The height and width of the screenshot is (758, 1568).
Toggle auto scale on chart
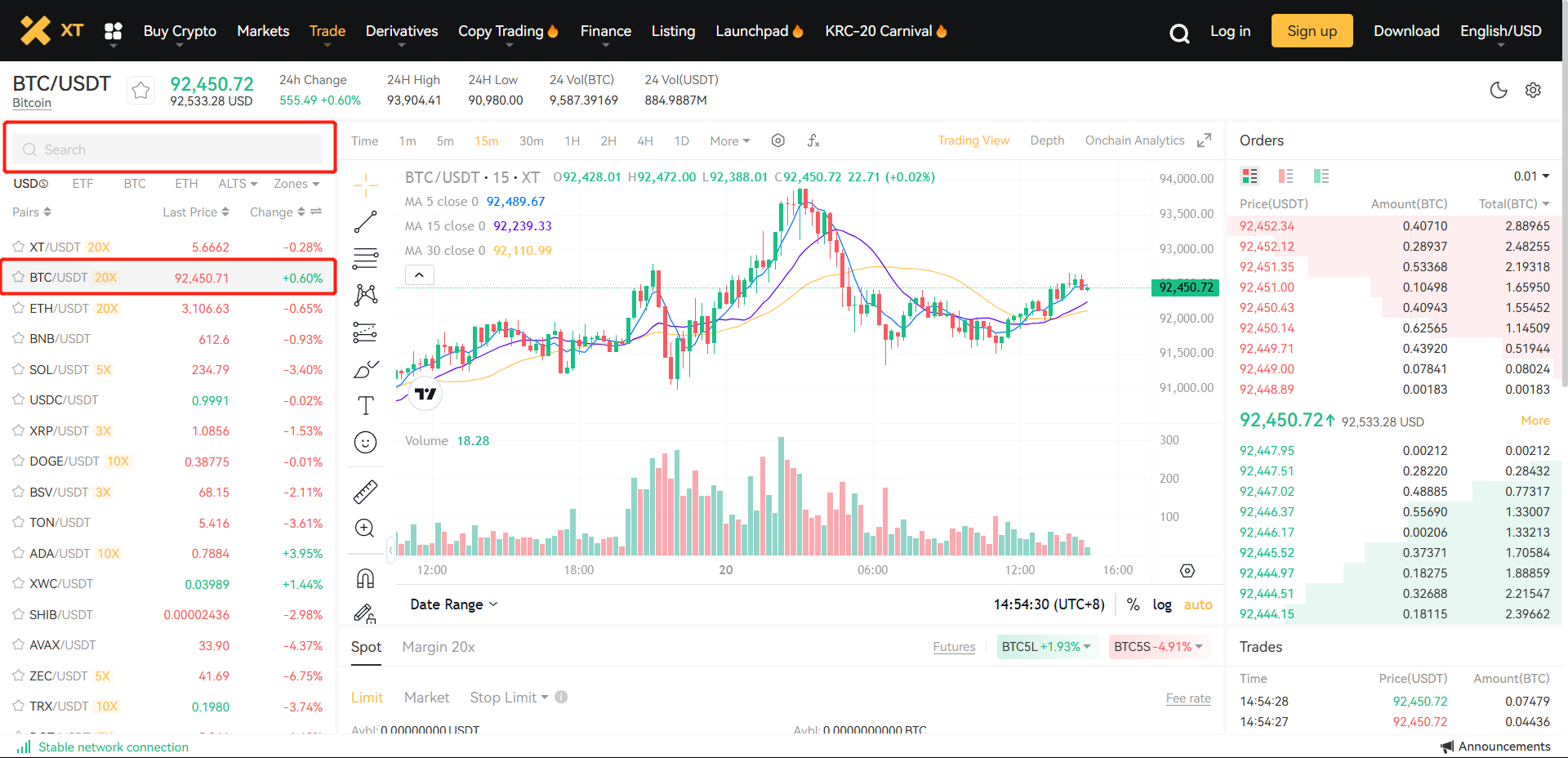click(x=1198, y=604)
